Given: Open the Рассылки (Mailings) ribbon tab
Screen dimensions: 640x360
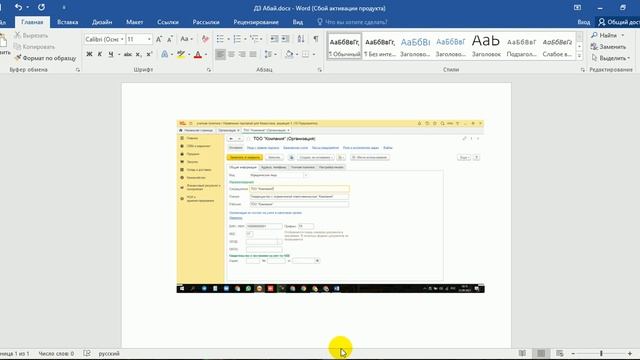Looking at the screenshot, I should pyautogui.click(x=206, y=22).
